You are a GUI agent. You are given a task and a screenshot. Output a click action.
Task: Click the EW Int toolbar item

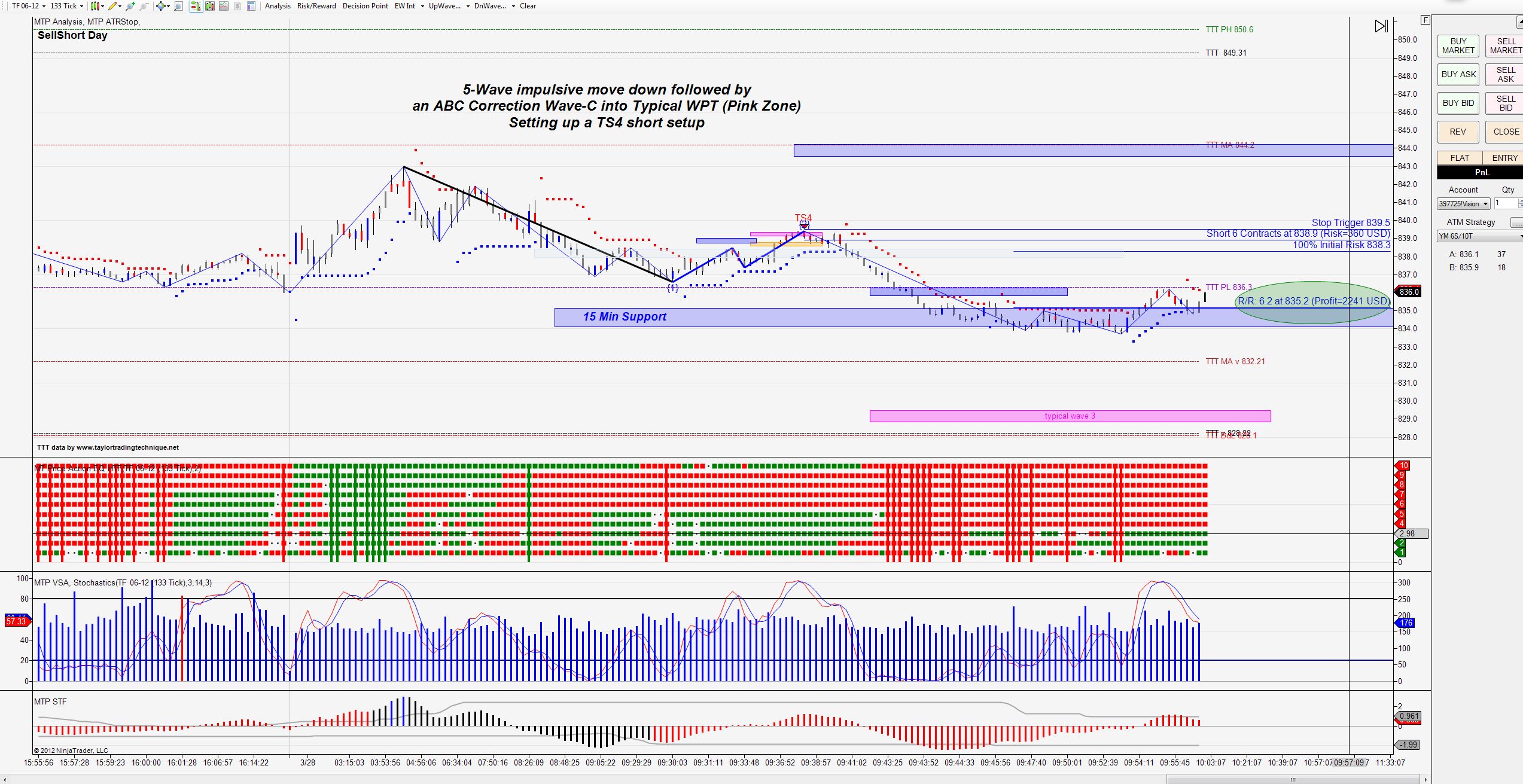[405, 6]
